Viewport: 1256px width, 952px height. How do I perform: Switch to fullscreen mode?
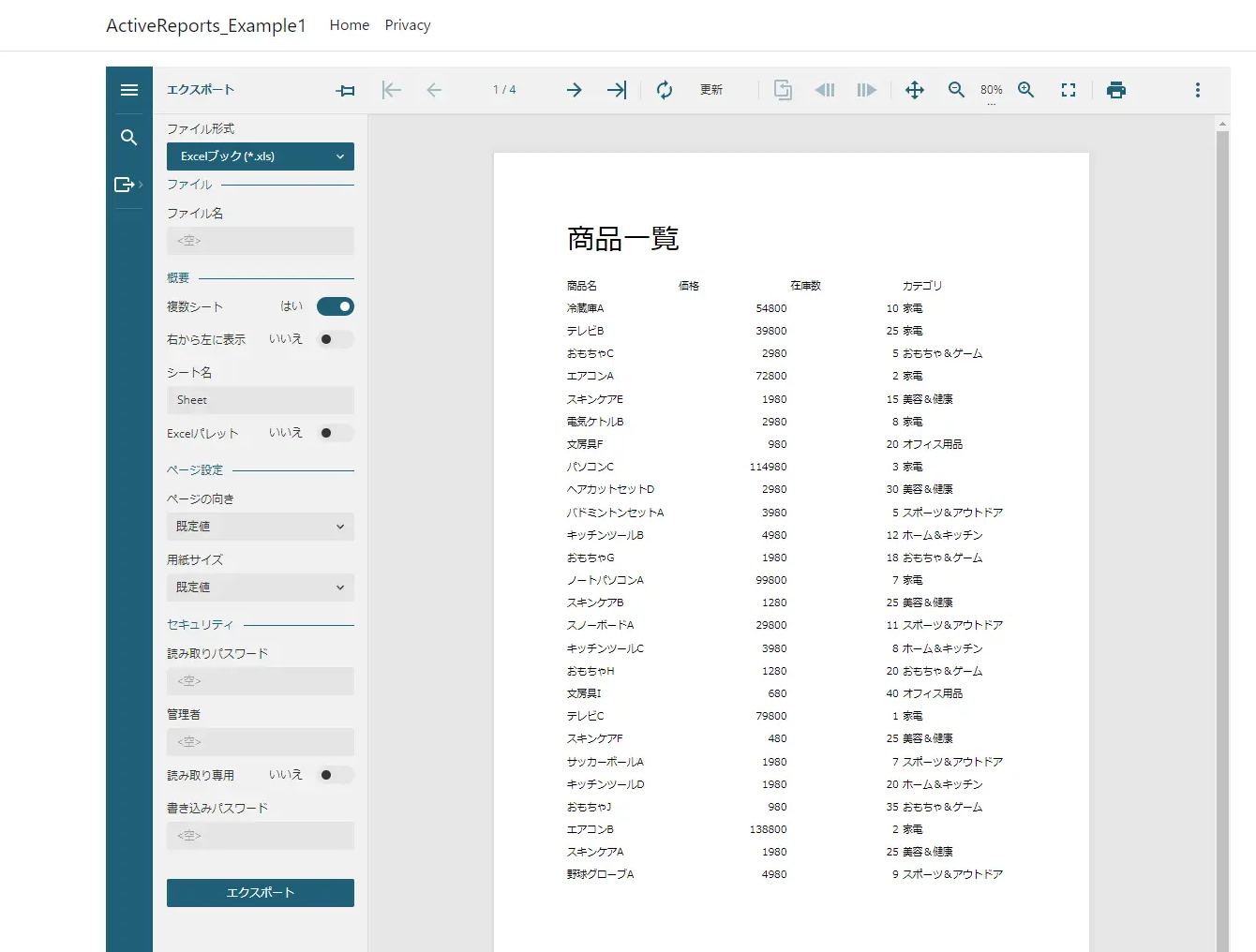coord(1069,90)
